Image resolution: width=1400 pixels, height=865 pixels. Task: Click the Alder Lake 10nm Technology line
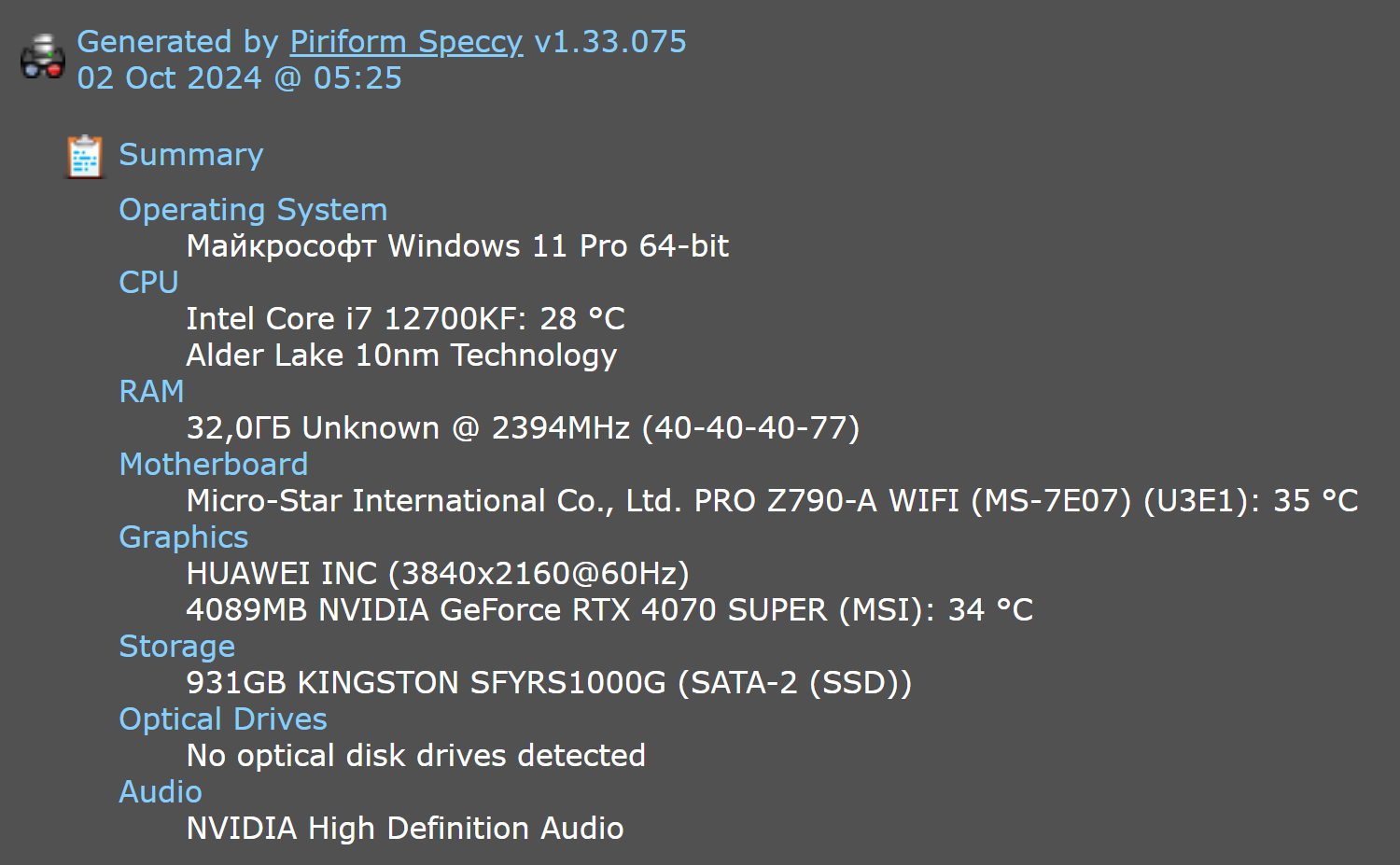click(401, 356)
